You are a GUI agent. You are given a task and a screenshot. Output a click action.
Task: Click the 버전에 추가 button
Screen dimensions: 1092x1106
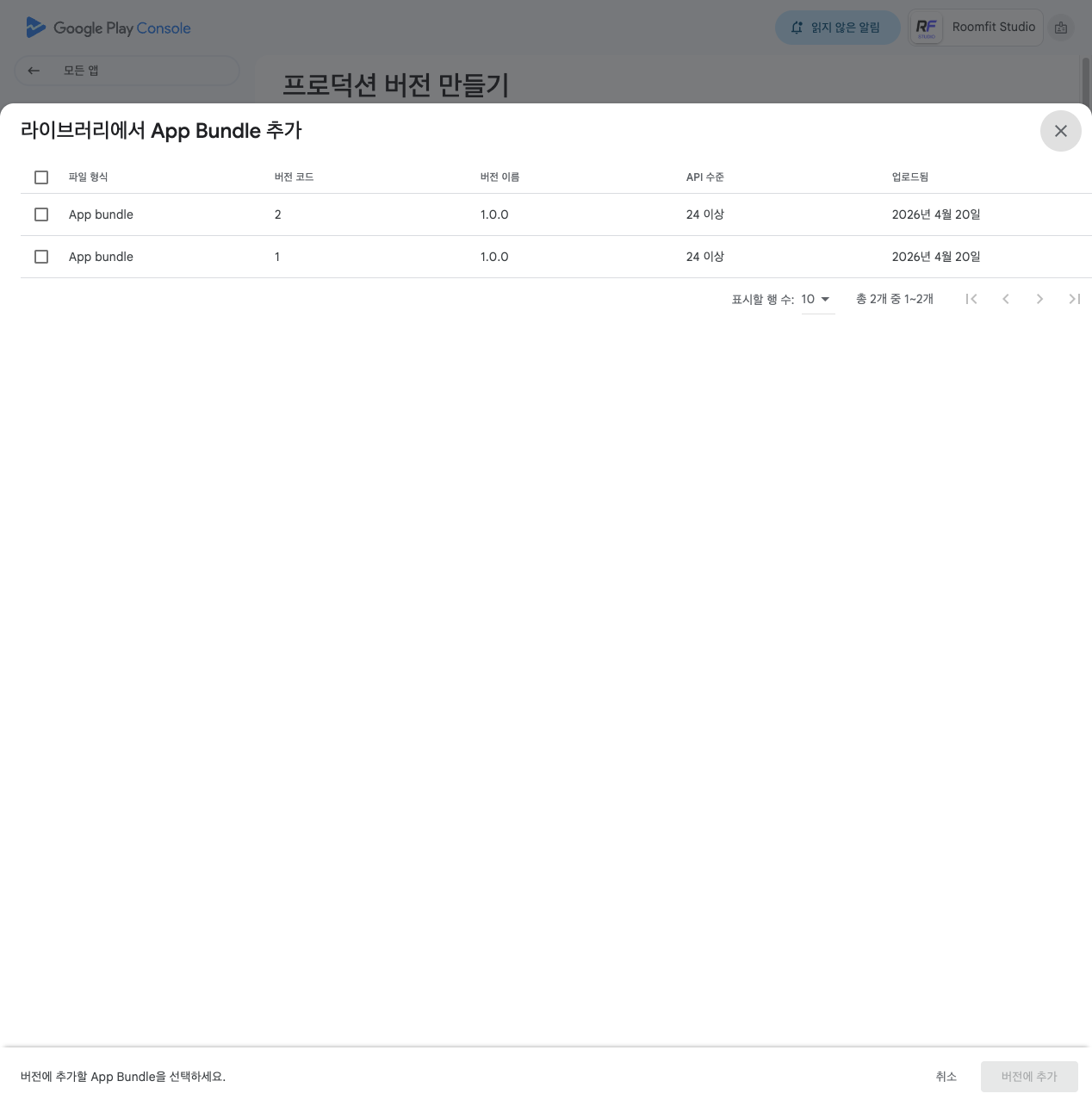click(x=1028, y=1077)
